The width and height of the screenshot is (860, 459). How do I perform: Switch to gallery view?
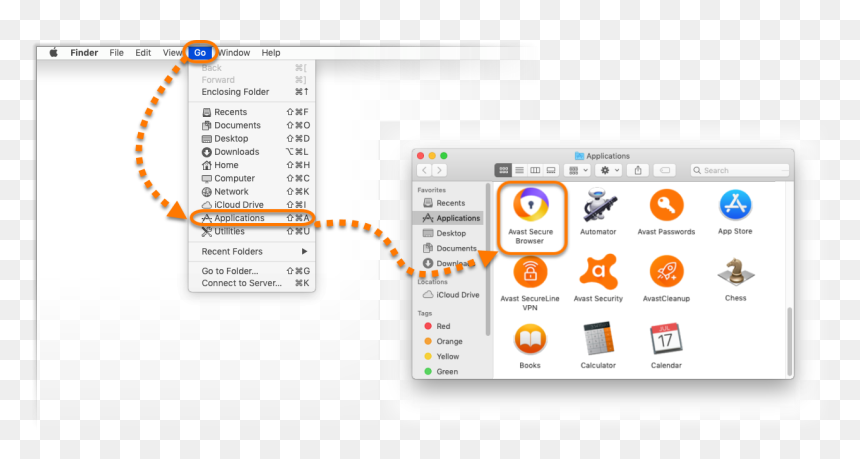[x=551, y=171]
